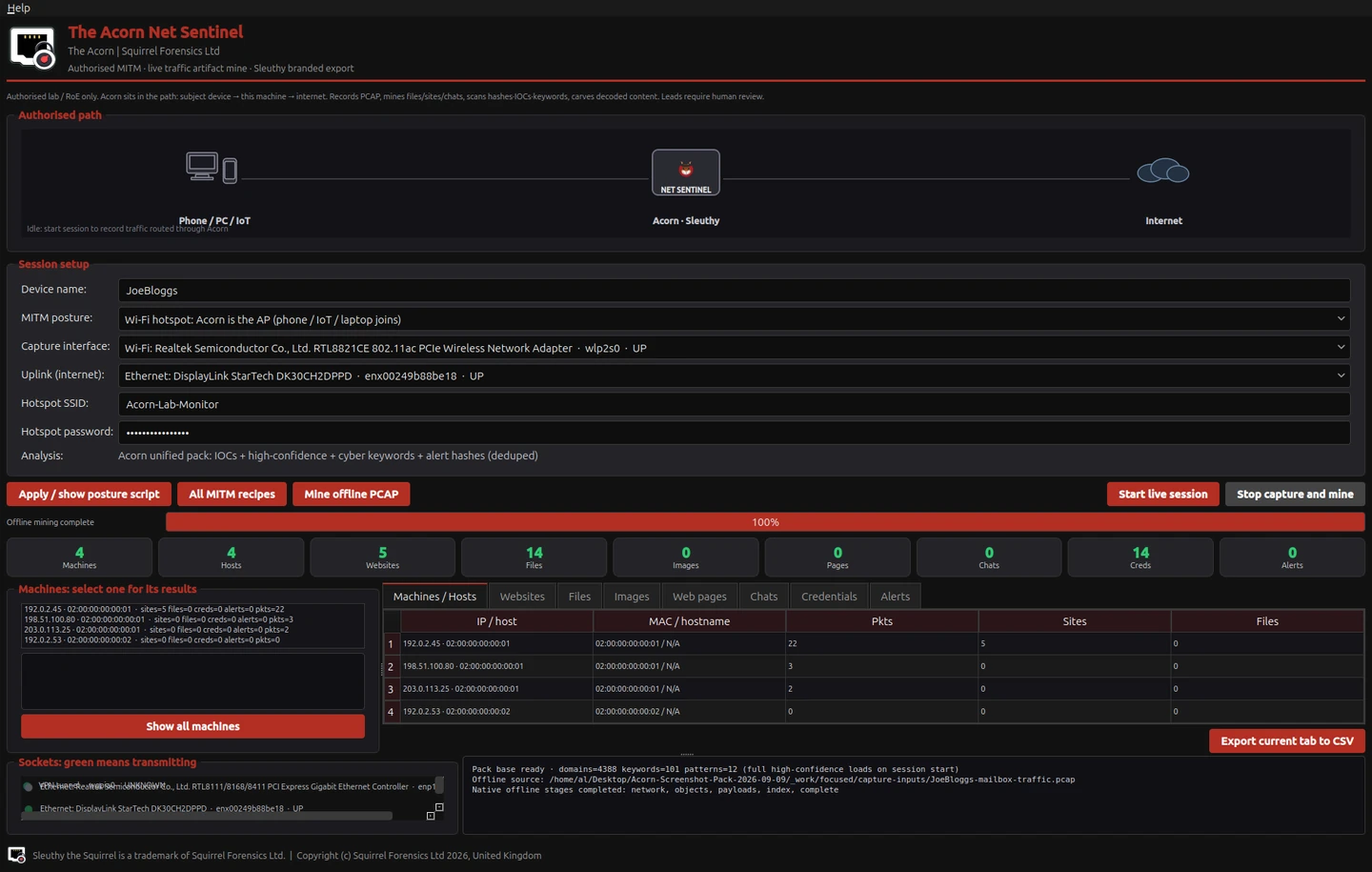Viewport: 1372px width, 872px height.
Task: Open the Uplink (internet) dropdown
Action: coord(734,375)
